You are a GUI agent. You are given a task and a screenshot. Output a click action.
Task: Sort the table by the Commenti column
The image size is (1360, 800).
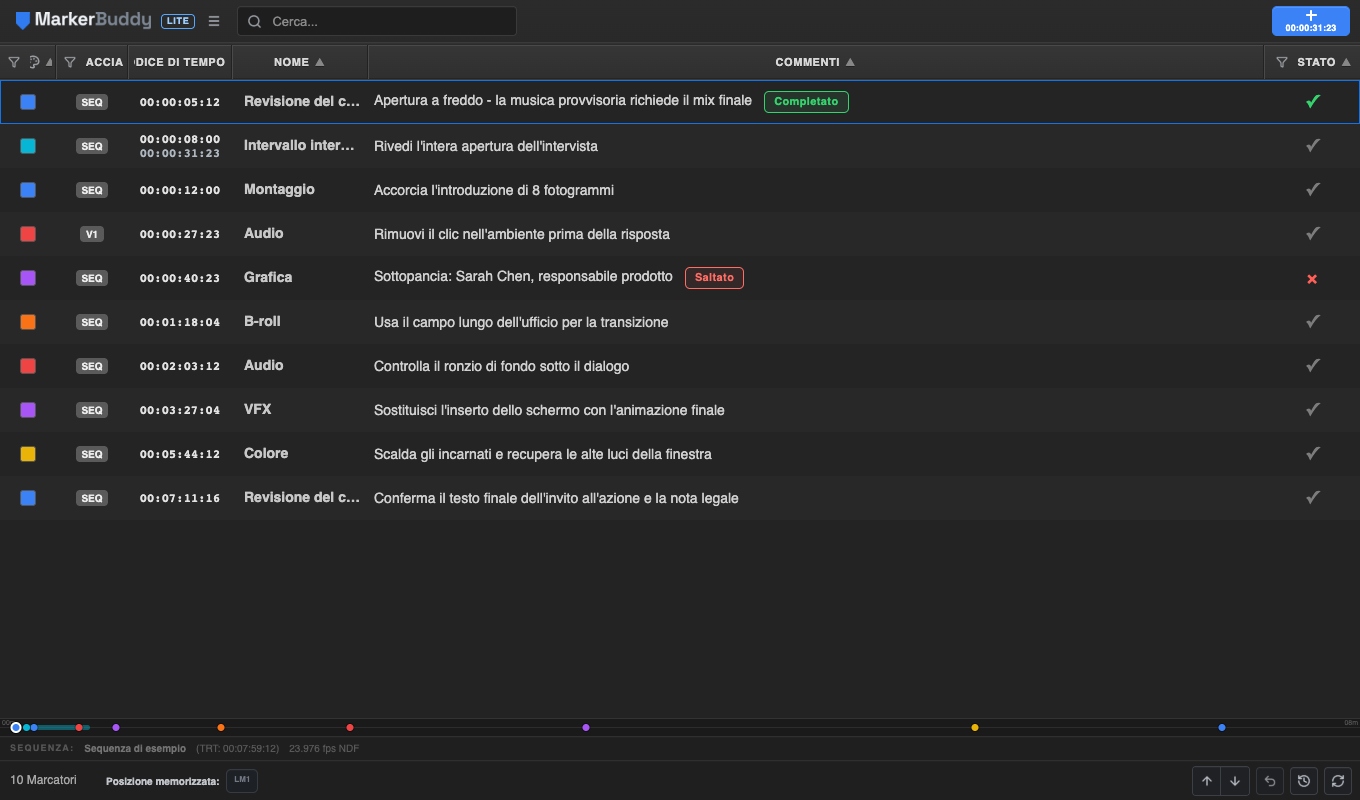815,62
